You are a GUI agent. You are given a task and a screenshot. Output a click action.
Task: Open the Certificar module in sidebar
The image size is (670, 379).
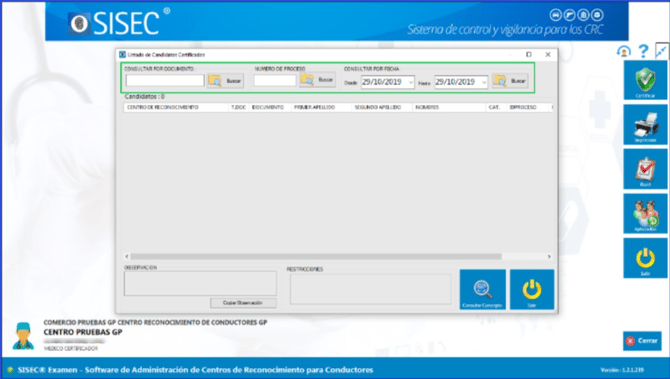(645, 80)
